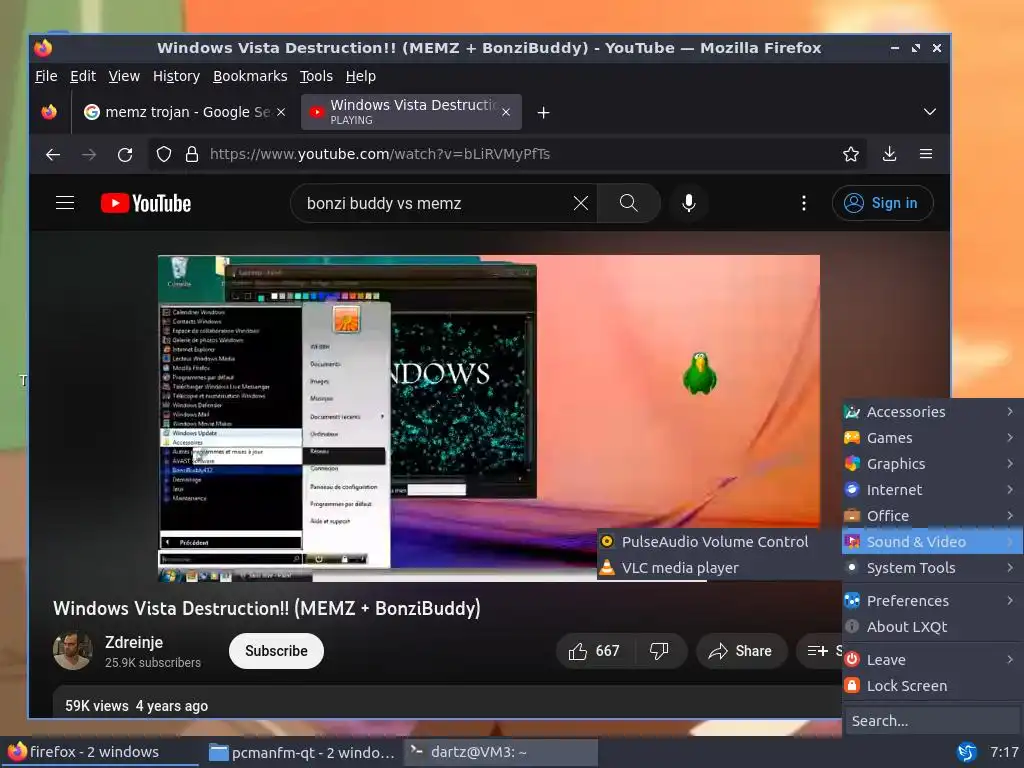Go back with the browser back arrow
The height and width of the screenshot is (768, 1024).
point(53,154)
